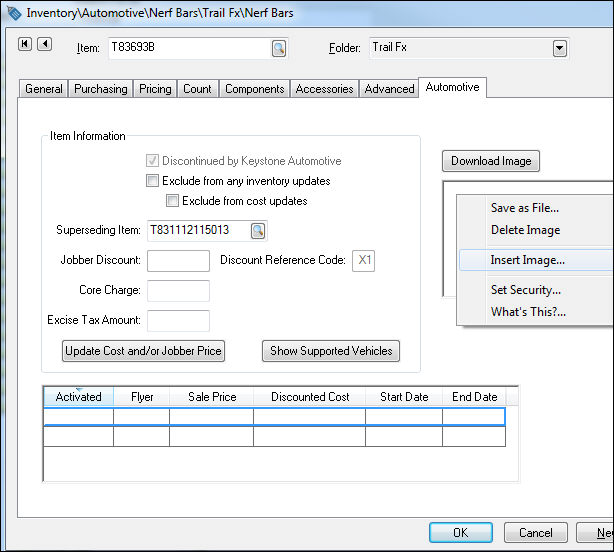
Task: Sort by the Activated column header
Action: tap(78, 397)
